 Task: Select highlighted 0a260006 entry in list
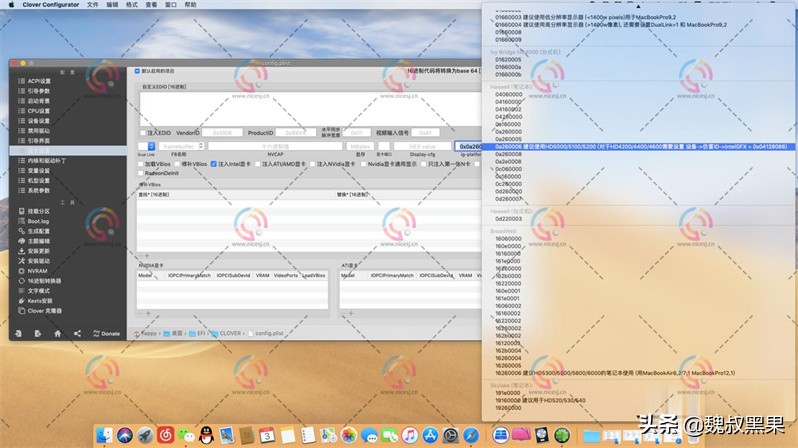[x=638, y=147]
